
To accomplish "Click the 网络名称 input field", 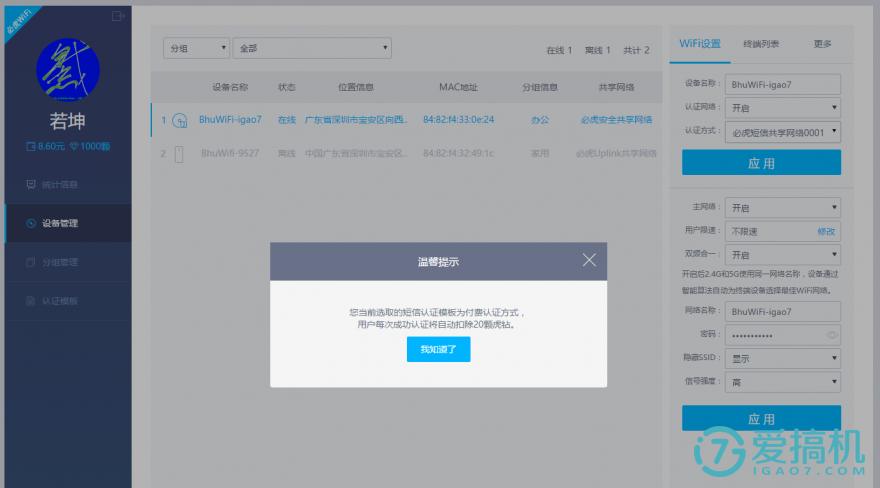I will click(x=782, y=311).
